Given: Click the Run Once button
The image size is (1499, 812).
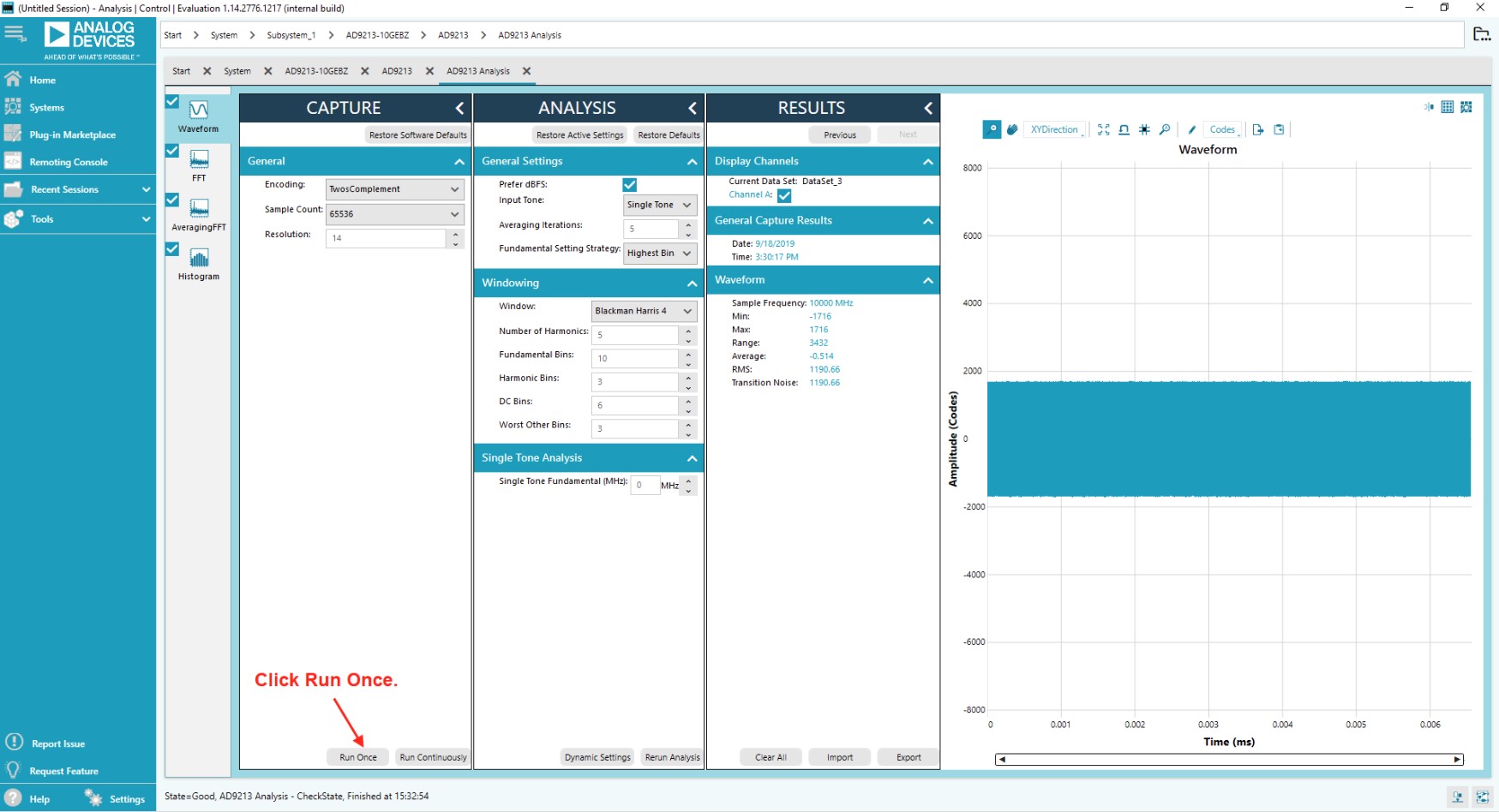Looking at the screenshot, I should (x=357, y=756).
